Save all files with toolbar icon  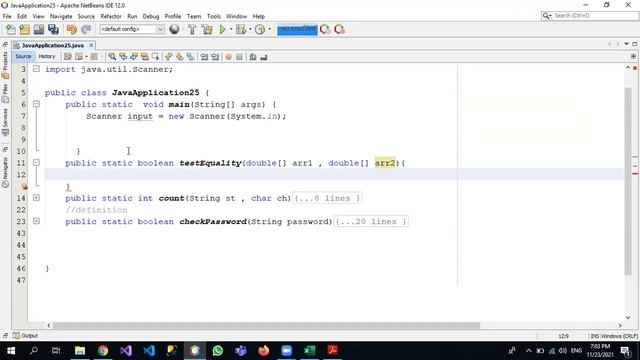coord(53,29)
